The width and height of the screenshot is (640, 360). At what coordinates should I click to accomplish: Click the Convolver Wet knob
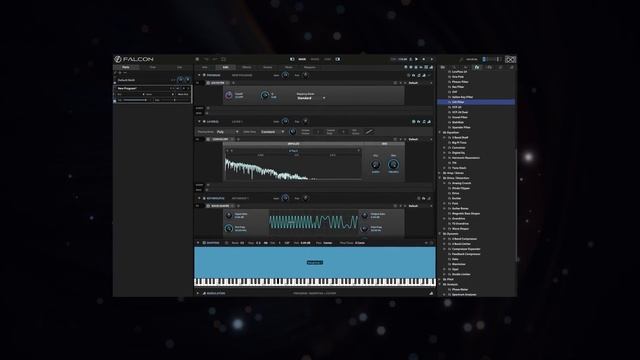click(x=393, y=164)
